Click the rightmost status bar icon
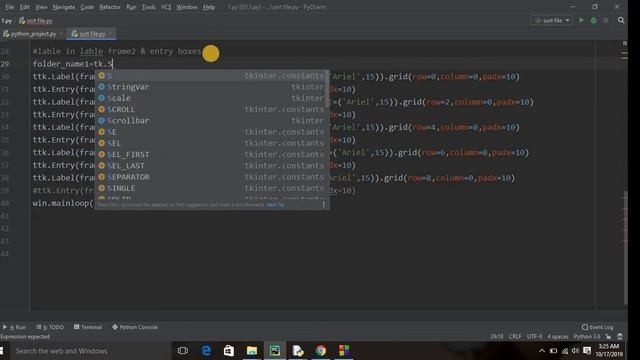 click(620, 336)
